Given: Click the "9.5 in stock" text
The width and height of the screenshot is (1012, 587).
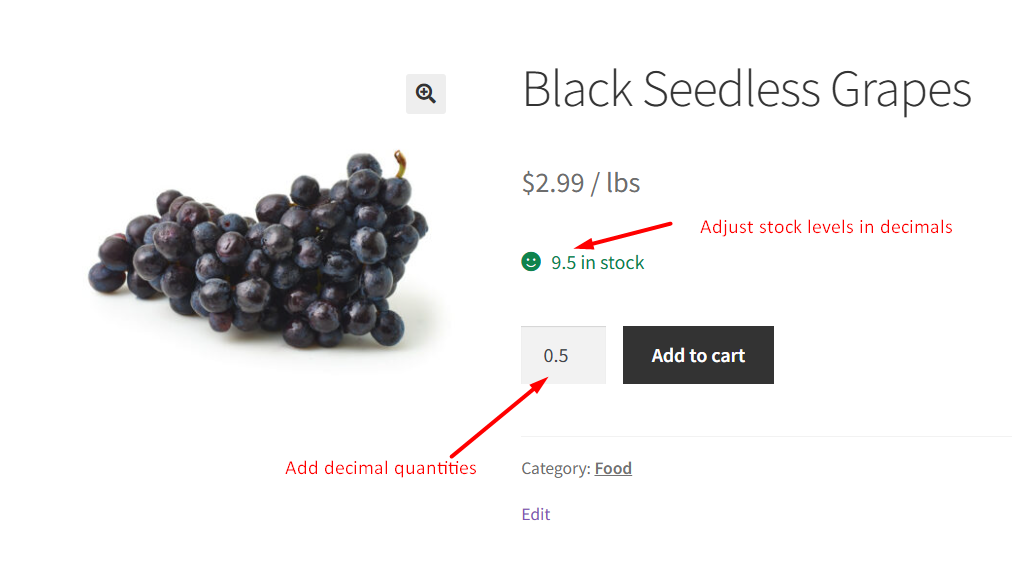Looking at the screenshot, I should click(x=597, y=263).
